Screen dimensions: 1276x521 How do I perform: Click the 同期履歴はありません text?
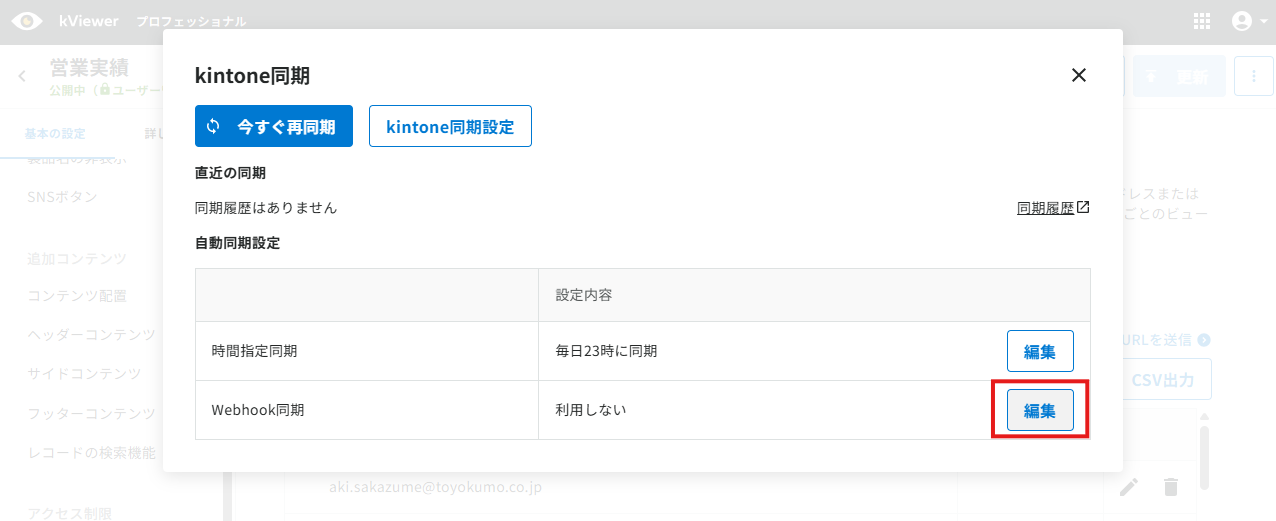(x=266, y=208)
